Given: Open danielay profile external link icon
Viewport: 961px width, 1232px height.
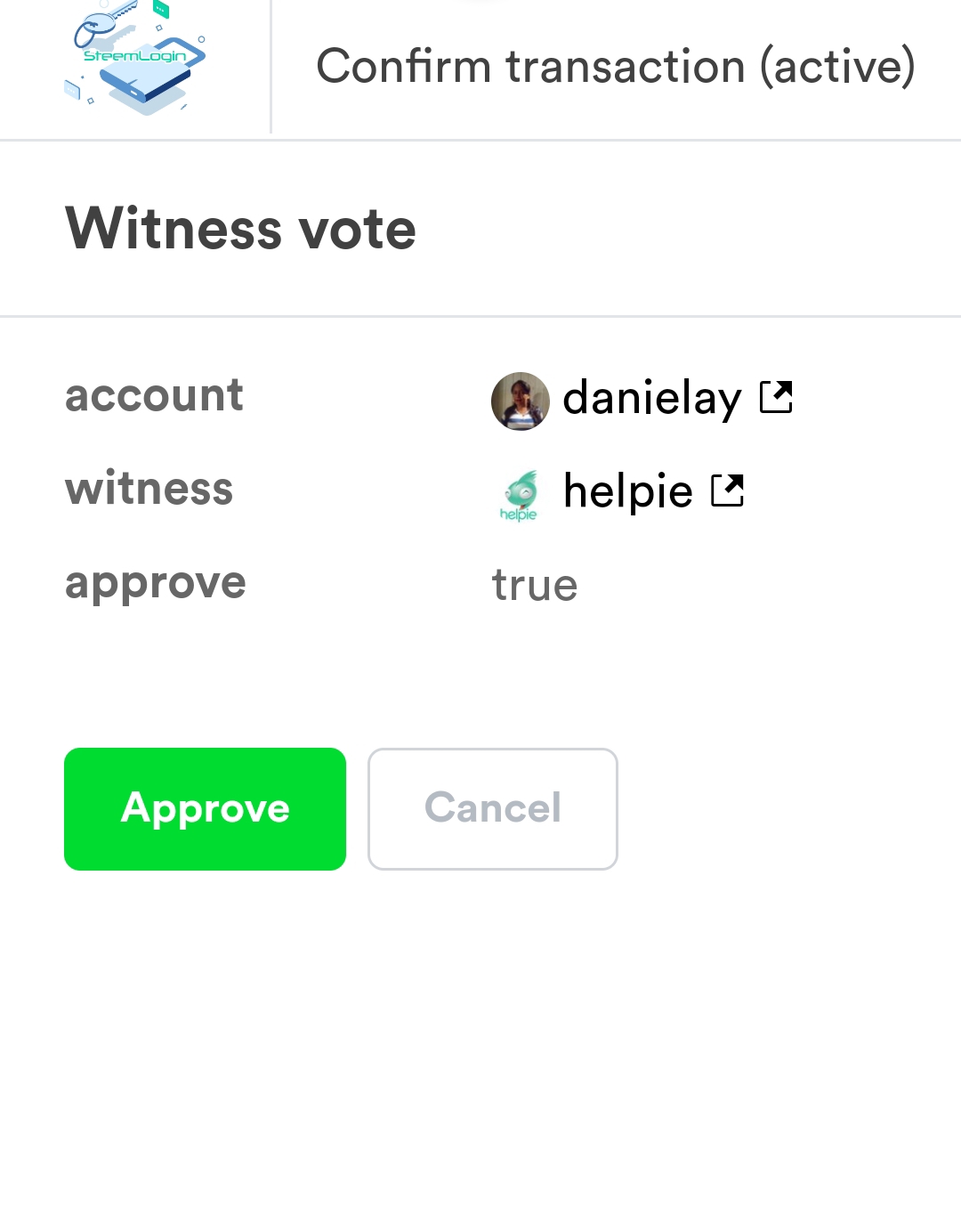Looking at the screenshot, I should coord(776,397).
